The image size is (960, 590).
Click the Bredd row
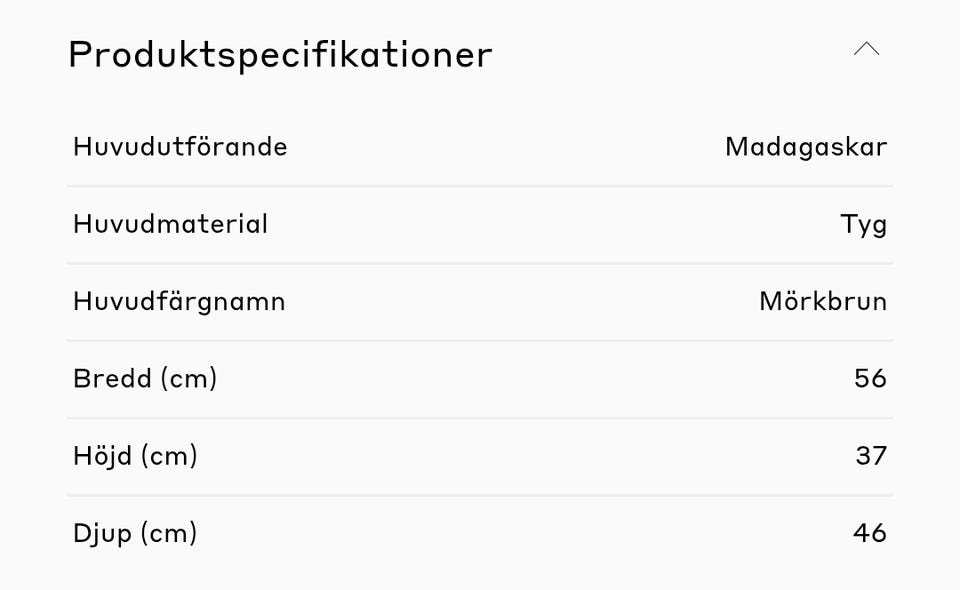(480, 378)
